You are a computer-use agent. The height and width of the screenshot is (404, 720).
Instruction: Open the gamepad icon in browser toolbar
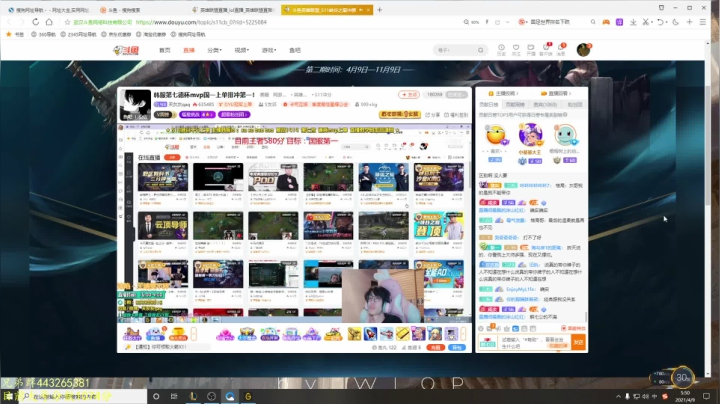(x=606, y=22)
